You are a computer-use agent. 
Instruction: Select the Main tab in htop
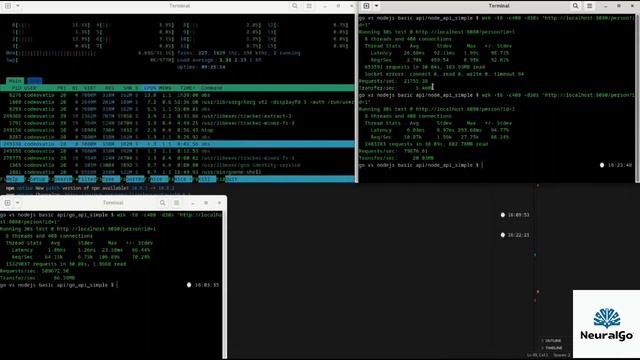coord(15,81)
